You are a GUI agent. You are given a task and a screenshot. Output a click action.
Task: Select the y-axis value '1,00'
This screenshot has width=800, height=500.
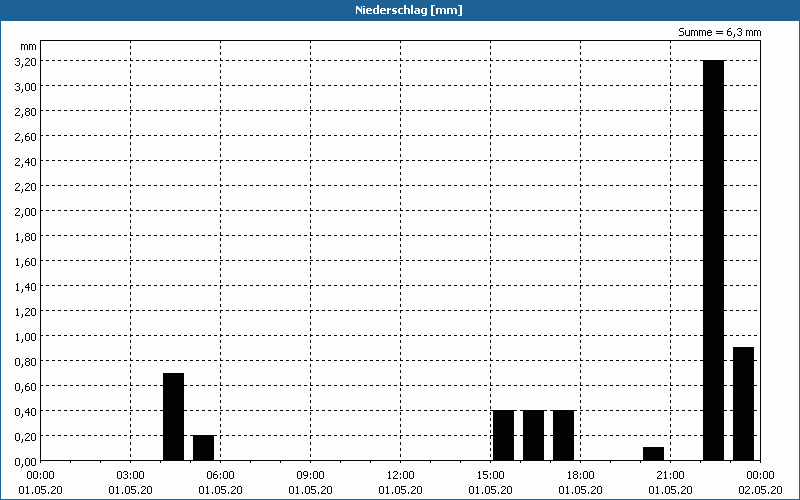coord(26,336)
